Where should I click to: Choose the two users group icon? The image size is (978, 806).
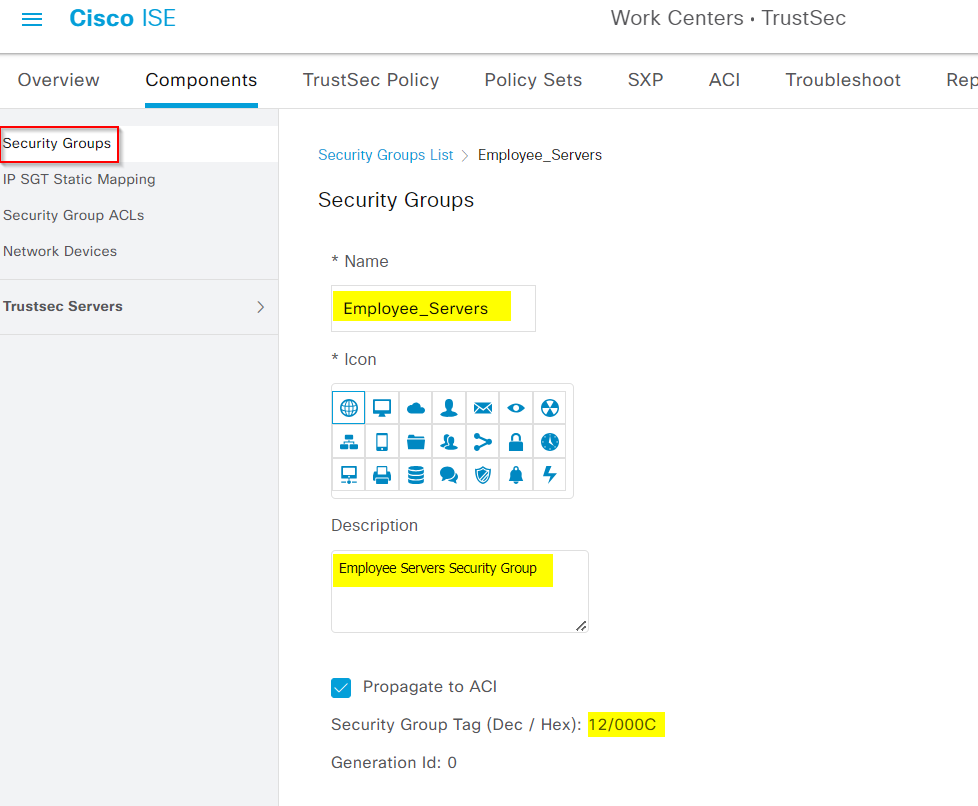[449, 442]
